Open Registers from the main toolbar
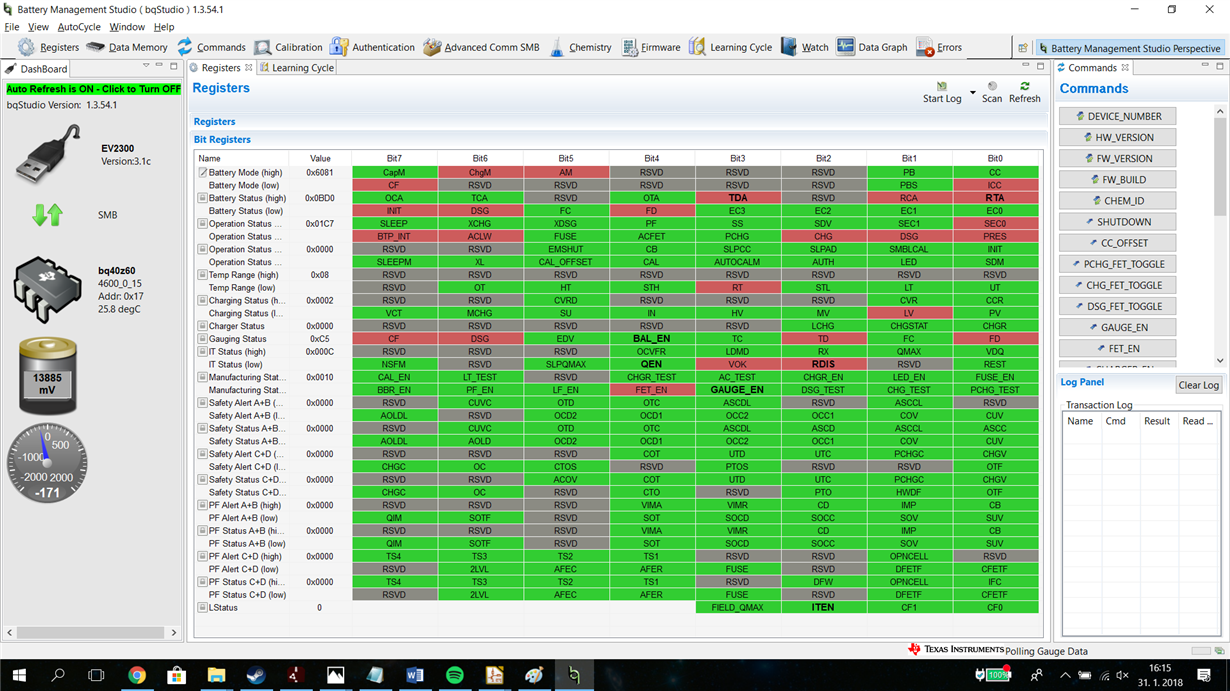The width and height of the screenshot is (1230, 691). click(50, 47)
